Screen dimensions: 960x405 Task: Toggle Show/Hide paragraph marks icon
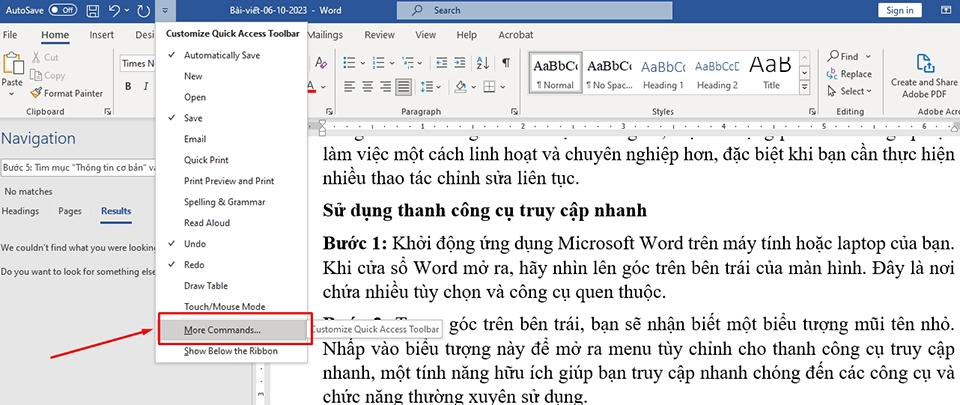[506, 62]
